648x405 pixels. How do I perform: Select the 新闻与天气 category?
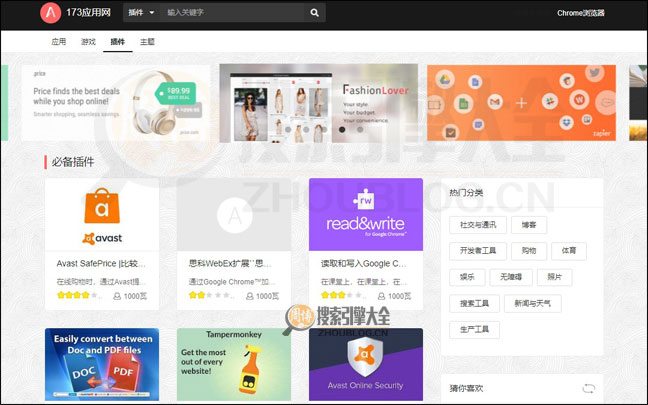tap(533, 303)
